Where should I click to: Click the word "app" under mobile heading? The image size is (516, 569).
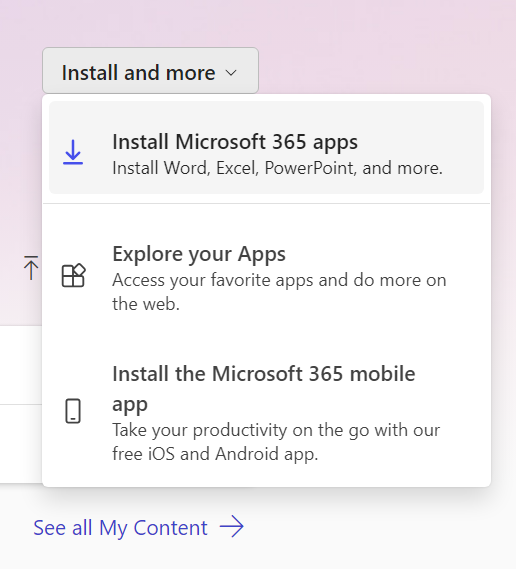(x=130, y=405)
